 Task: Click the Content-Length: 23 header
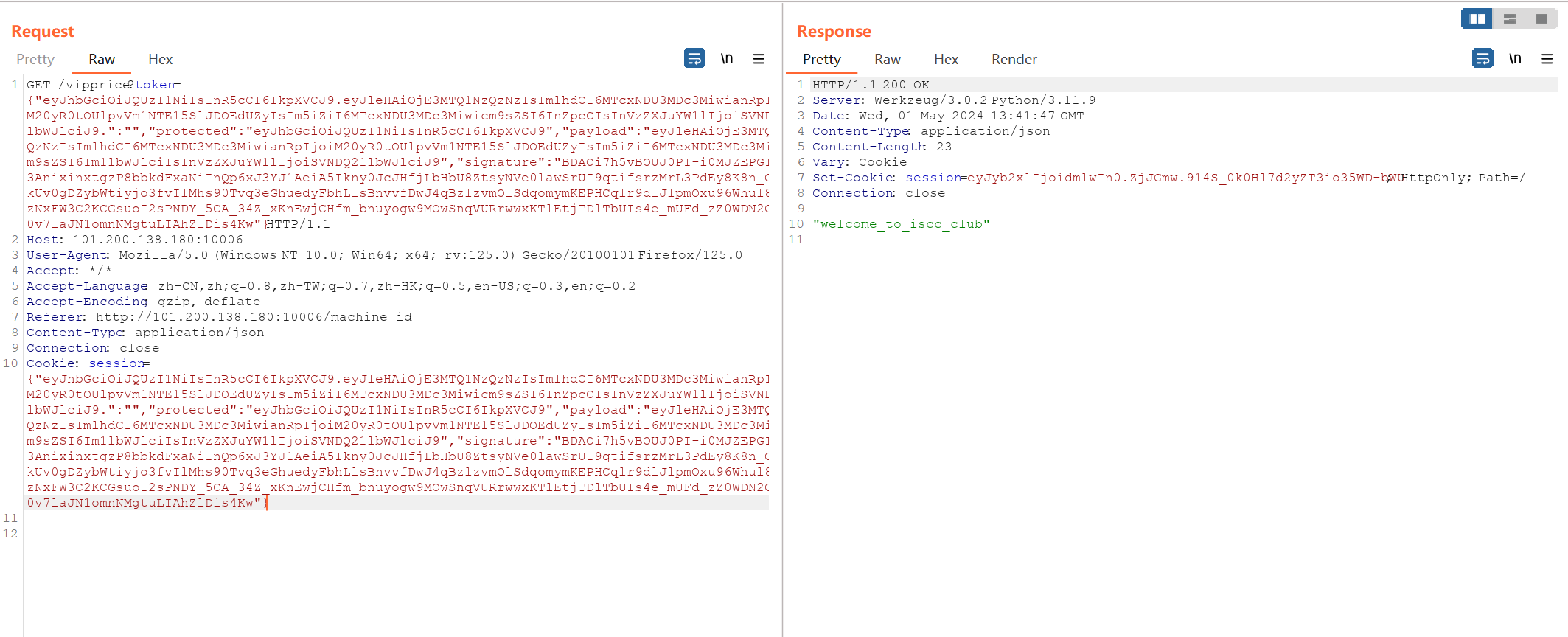click(882, 147)
